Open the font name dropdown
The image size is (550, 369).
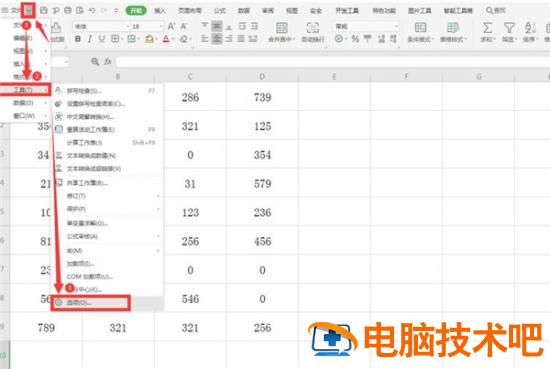(x=127, y=26)
